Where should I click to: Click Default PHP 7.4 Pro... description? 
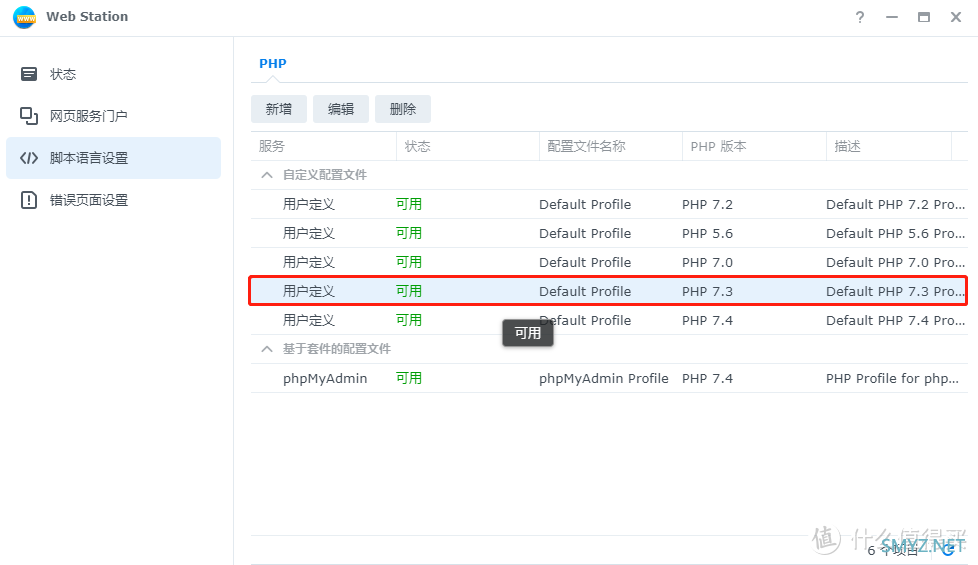pos(895,321)
